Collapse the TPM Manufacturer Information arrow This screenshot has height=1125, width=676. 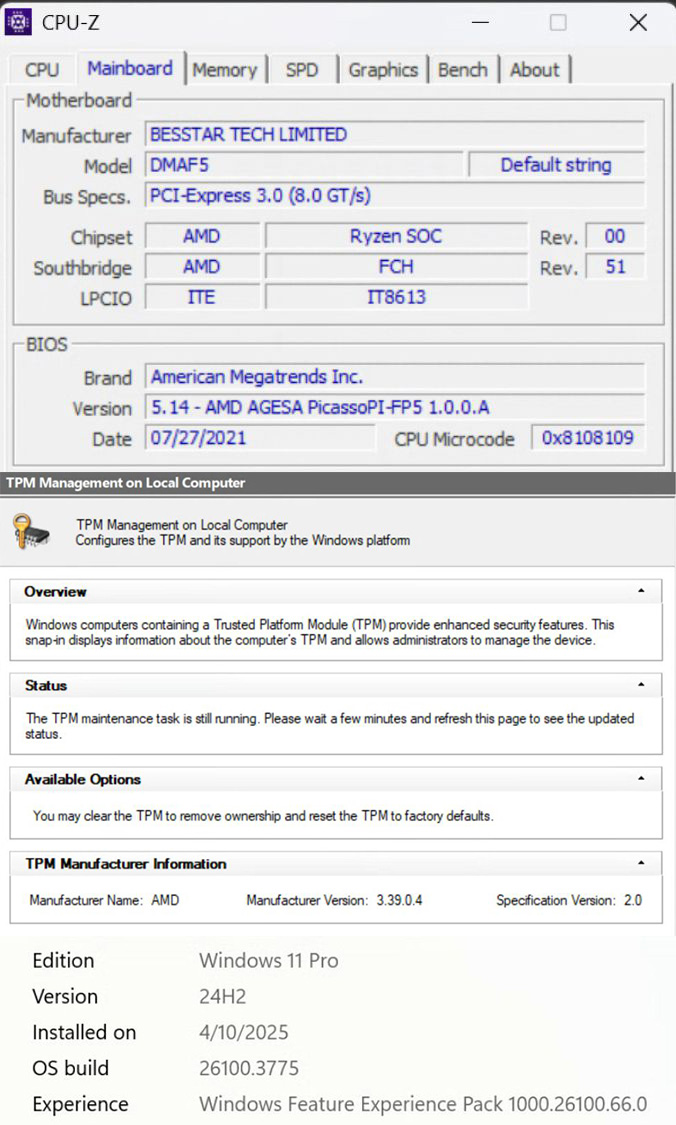641,863
